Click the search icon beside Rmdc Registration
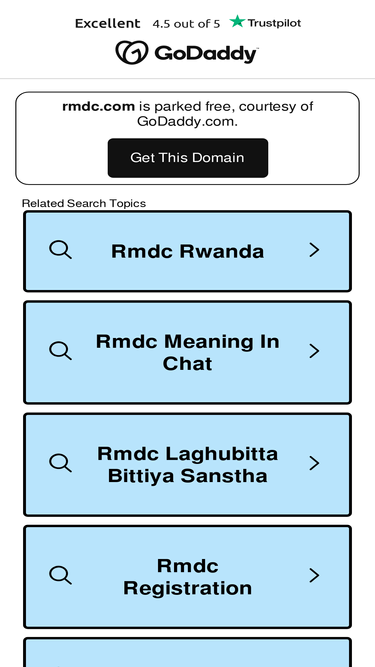This screenshot has width=375, height=667. pyautogui.click(x=60, y=575)
